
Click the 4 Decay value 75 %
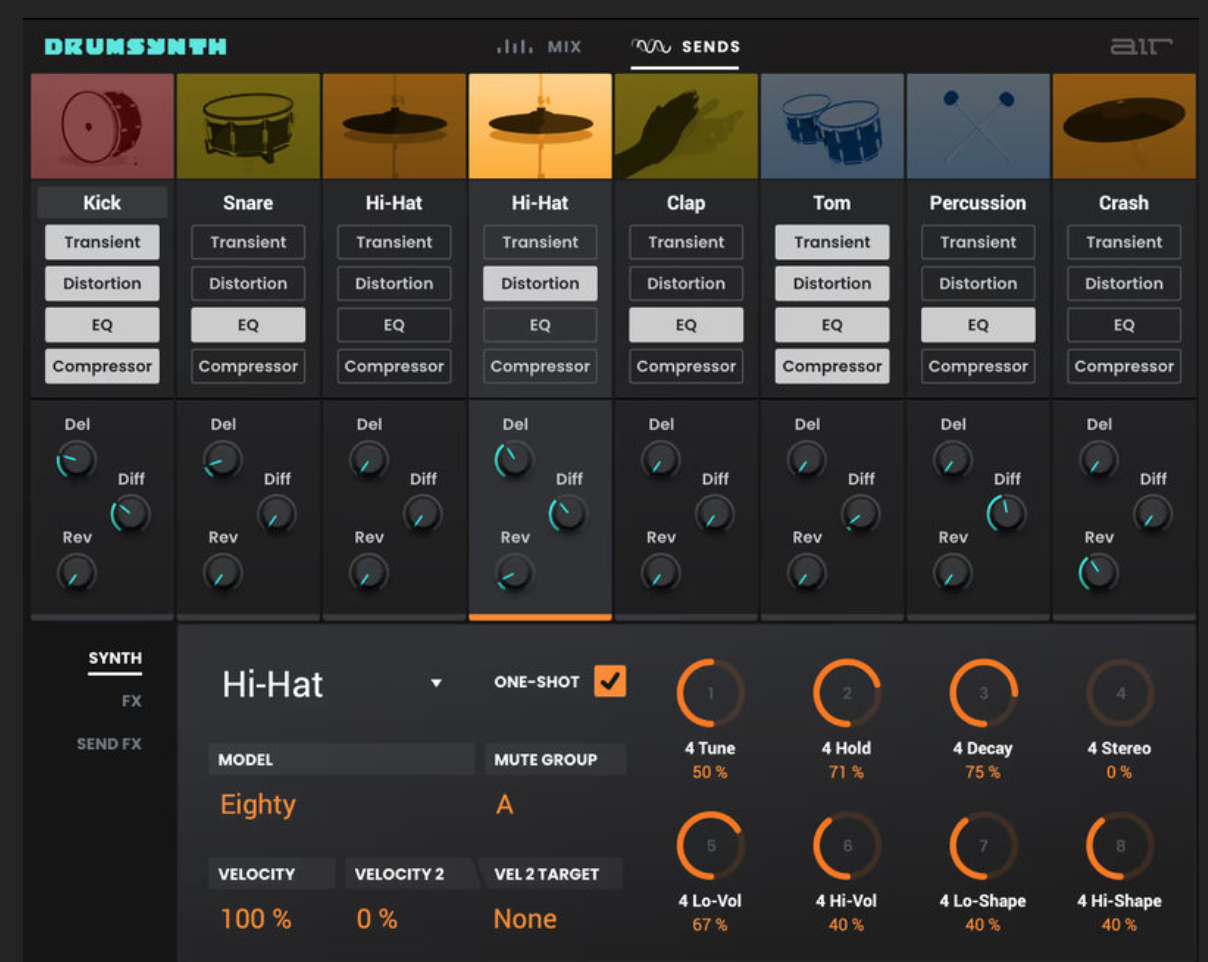click(982, 772)
